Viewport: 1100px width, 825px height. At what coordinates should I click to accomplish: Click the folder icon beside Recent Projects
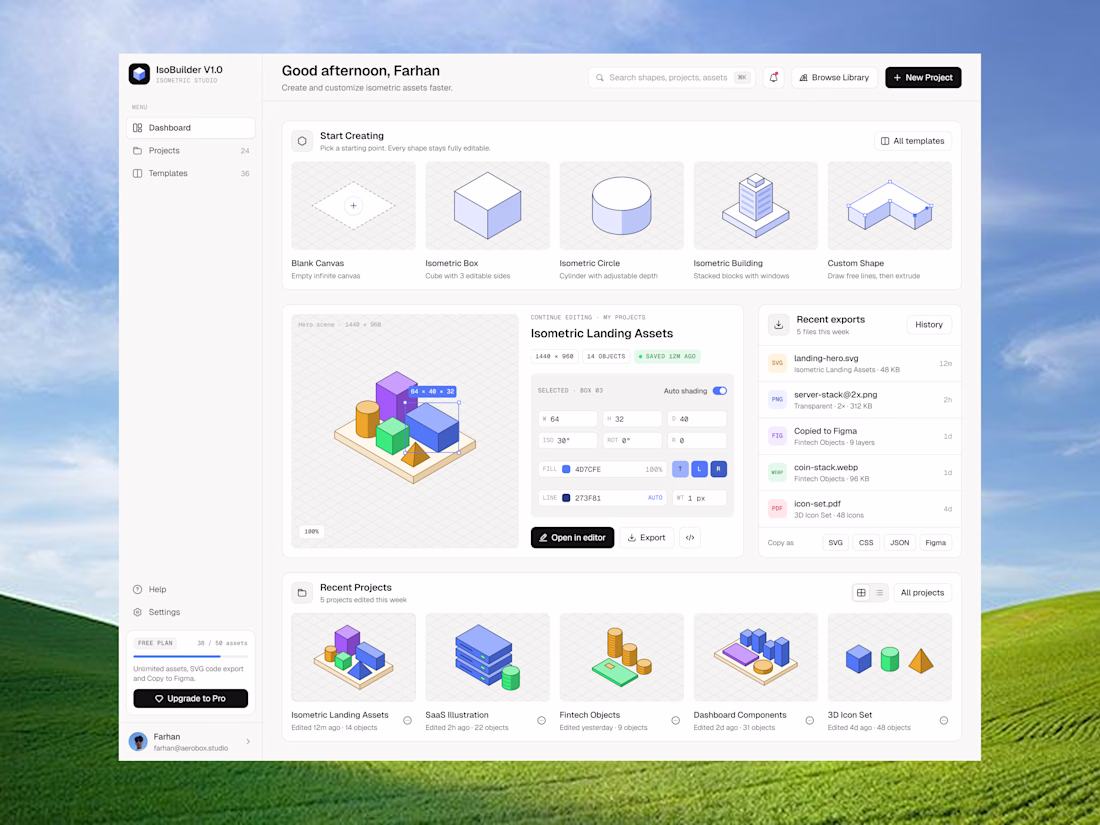click(302, 593)
